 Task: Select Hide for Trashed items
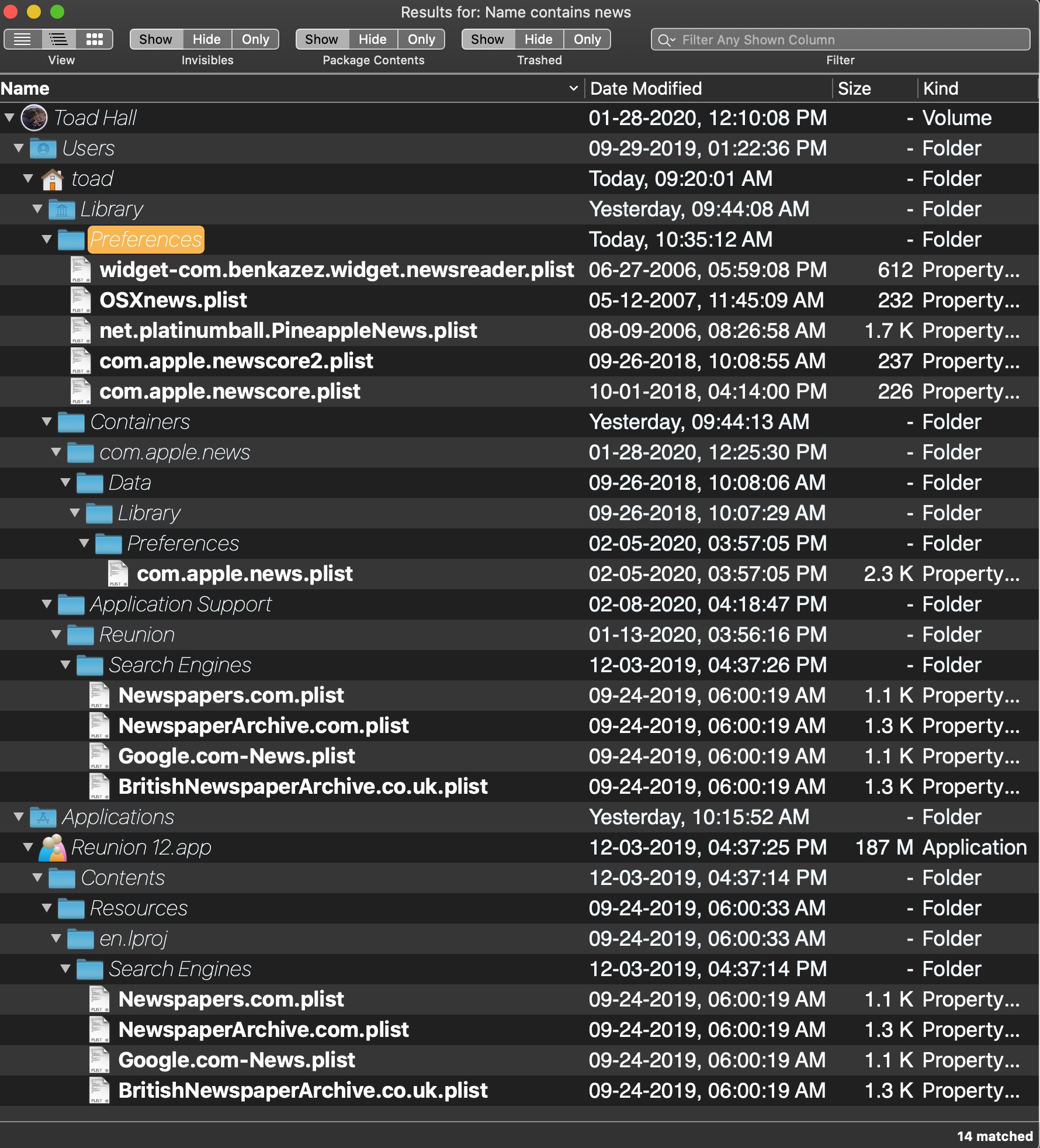click(539, 39)
